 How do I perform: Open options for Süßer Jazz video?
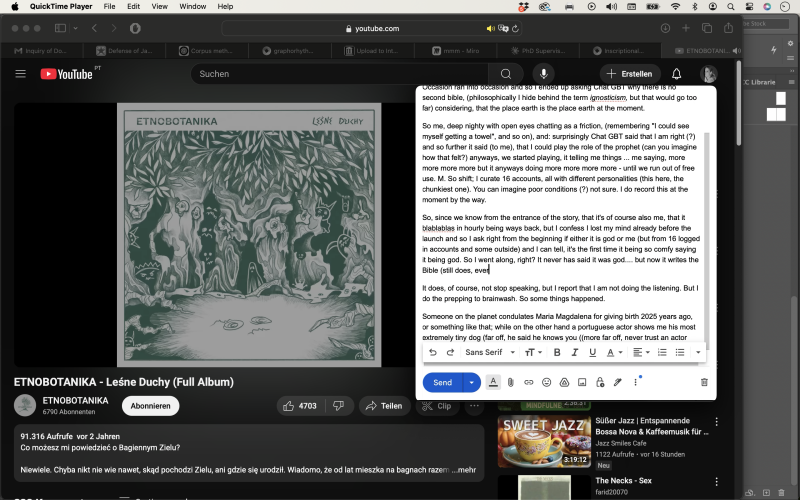click(x=716, y=421)
